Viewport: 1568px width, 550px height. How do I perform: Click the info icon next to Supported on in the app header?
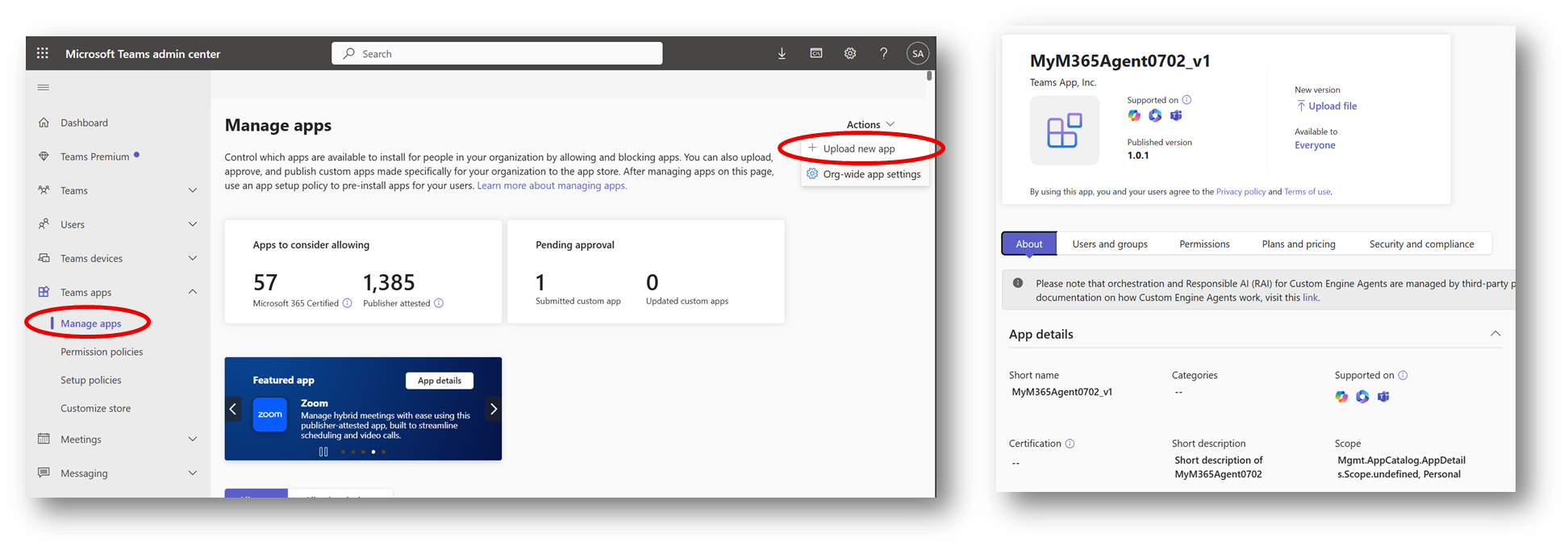click(1186, 100)
